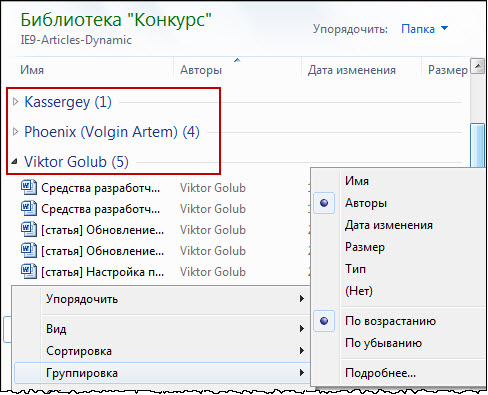
Task: Group by Имя in submenu
Action: 357,181
